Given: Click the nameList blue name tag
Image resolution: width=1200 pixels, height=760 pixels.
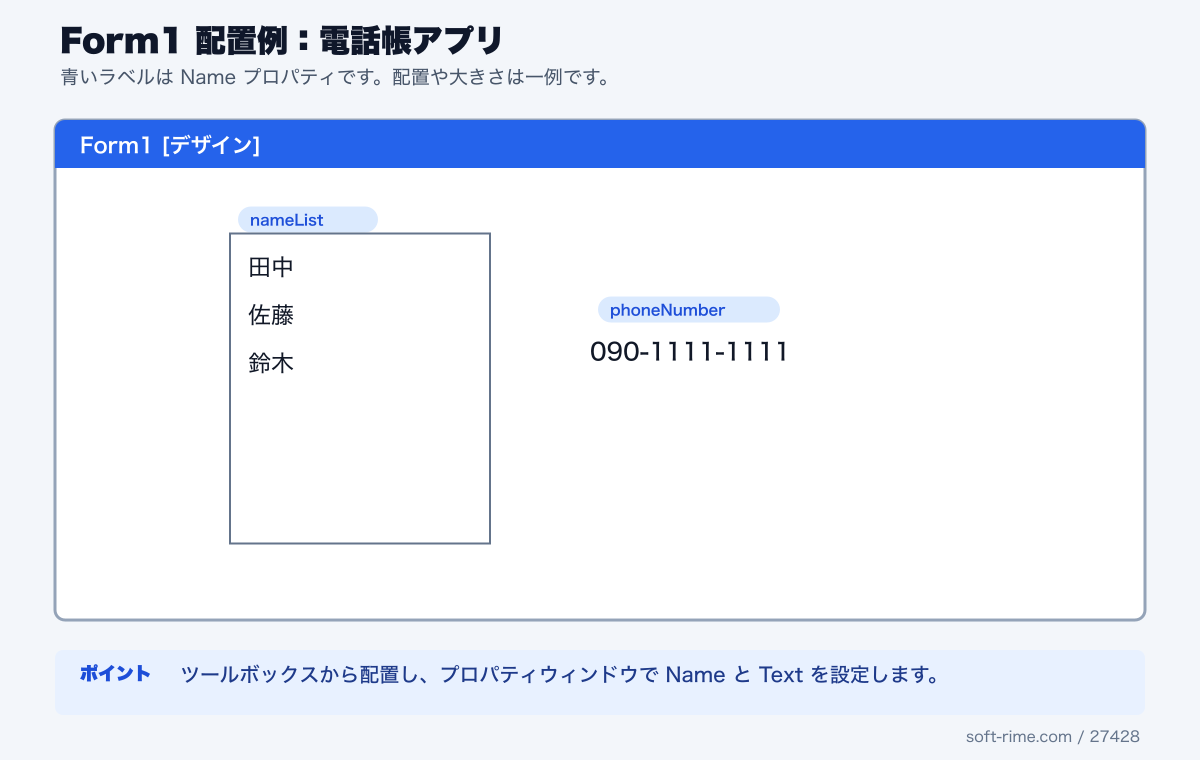Looking at the screenshot, I should (308, 220).
